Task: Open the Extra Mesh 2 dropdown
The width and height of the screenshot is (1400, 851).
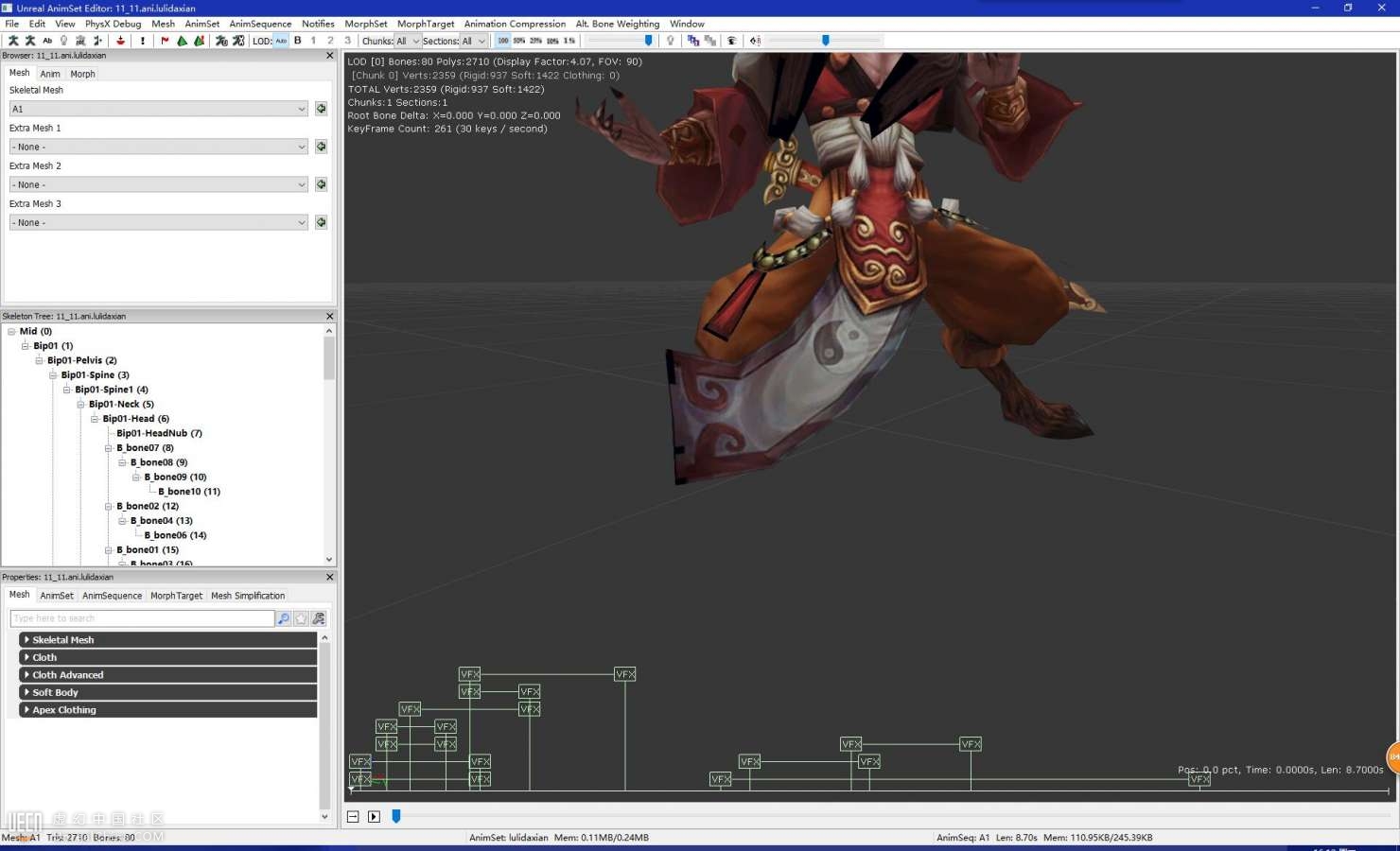Action: pos(159,184)
